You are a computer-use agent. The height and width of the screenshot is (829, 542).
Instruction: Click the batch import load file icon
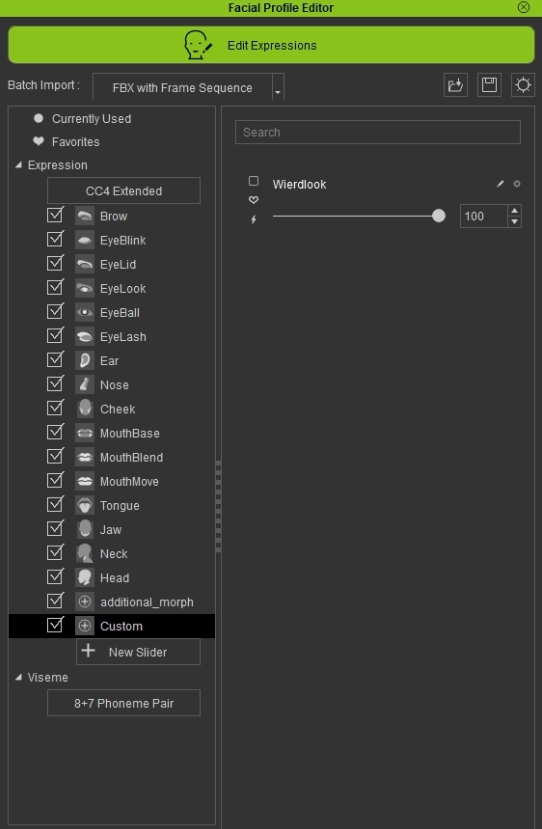455,85
